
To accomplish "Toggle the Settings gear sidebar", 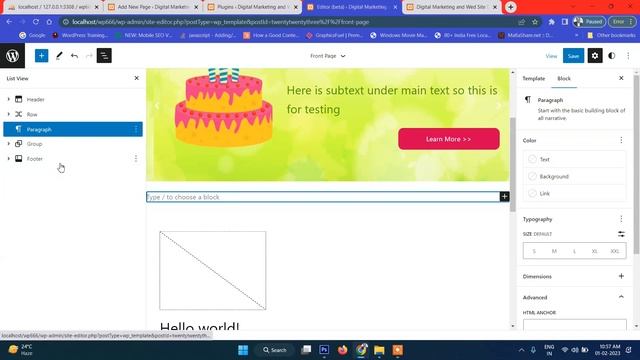I will click(x=595, y=56).
